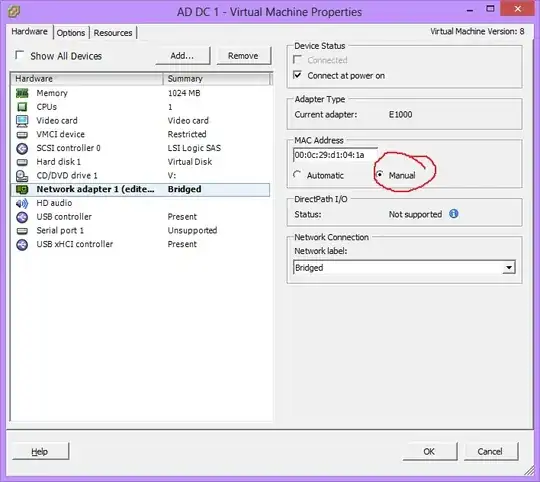
Task: Click the Virtual Disk summary value
Action: tap(190, 162)
